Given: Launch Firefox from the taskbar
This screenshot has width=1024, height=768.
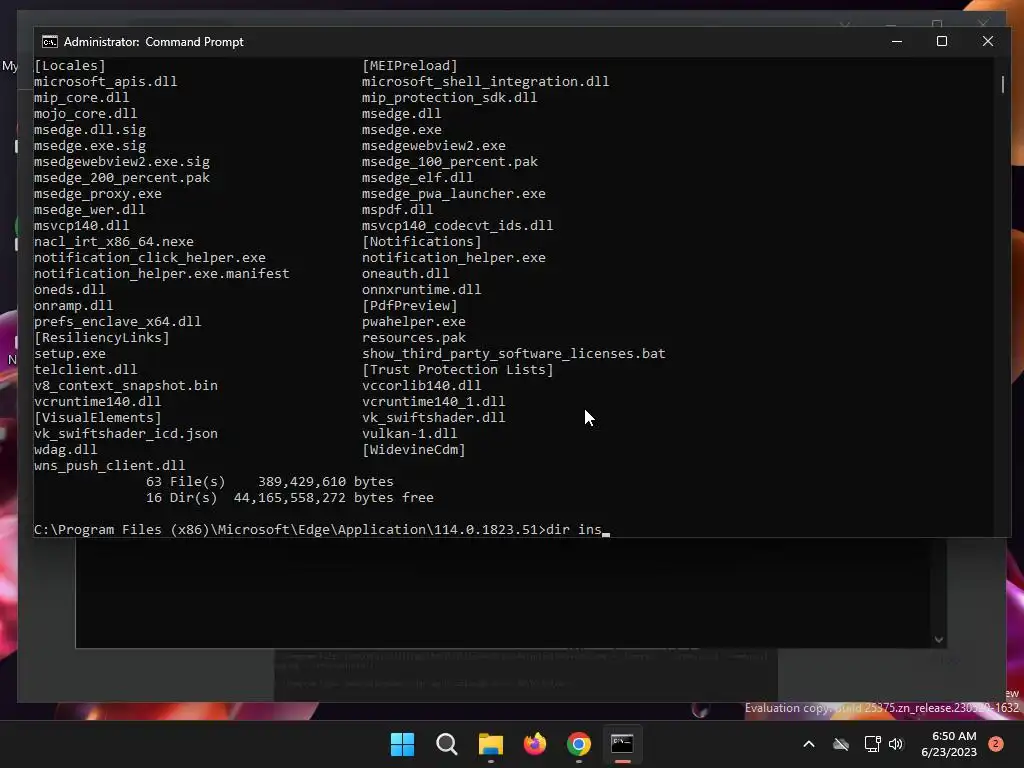Looking at the screenshot, I should [535, 744].
